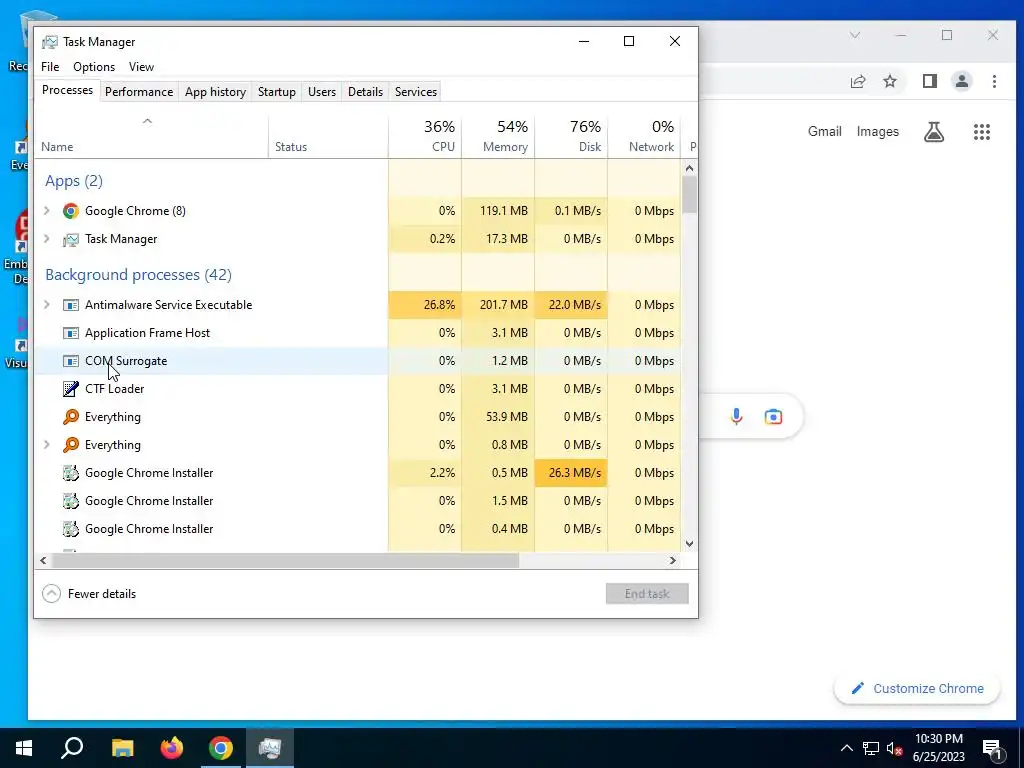
Task: Open the Google apps grid in Chrome
Action: 982,132
